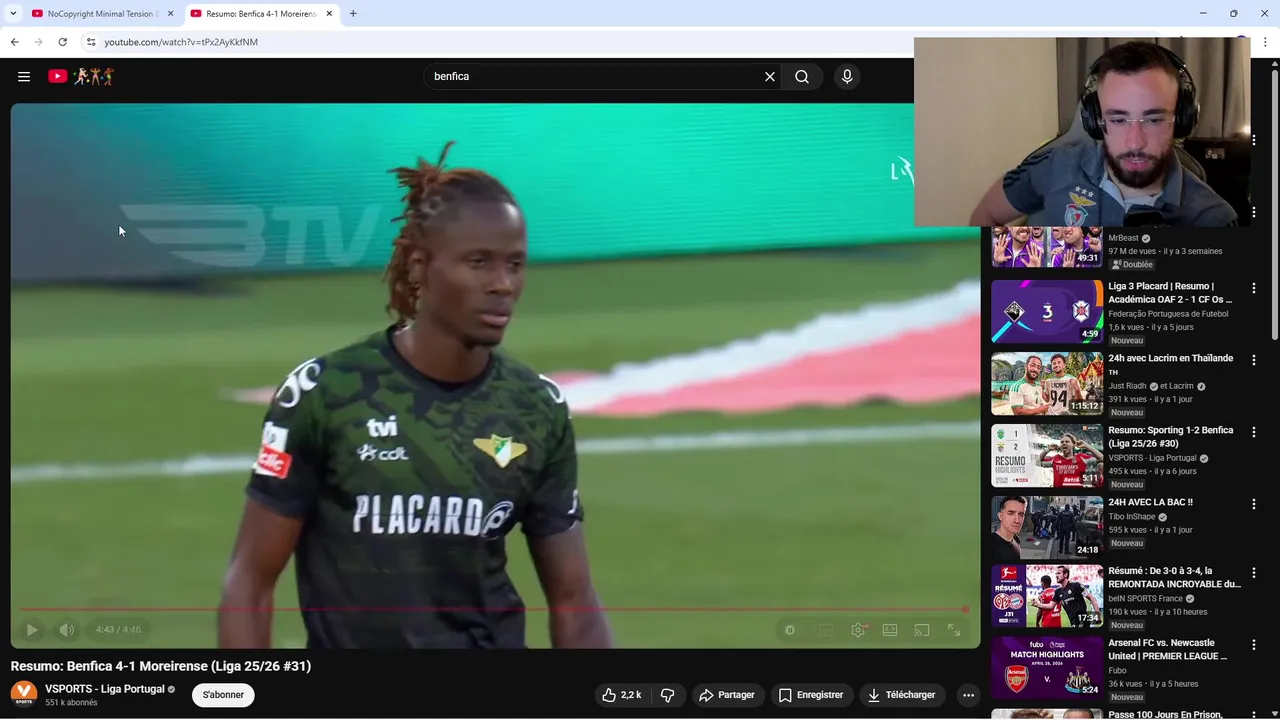Open Arsenal FC vs. Newcastle United thumbnail
This screenshot has width=1280, height=720.
(x=1047, y=668)
